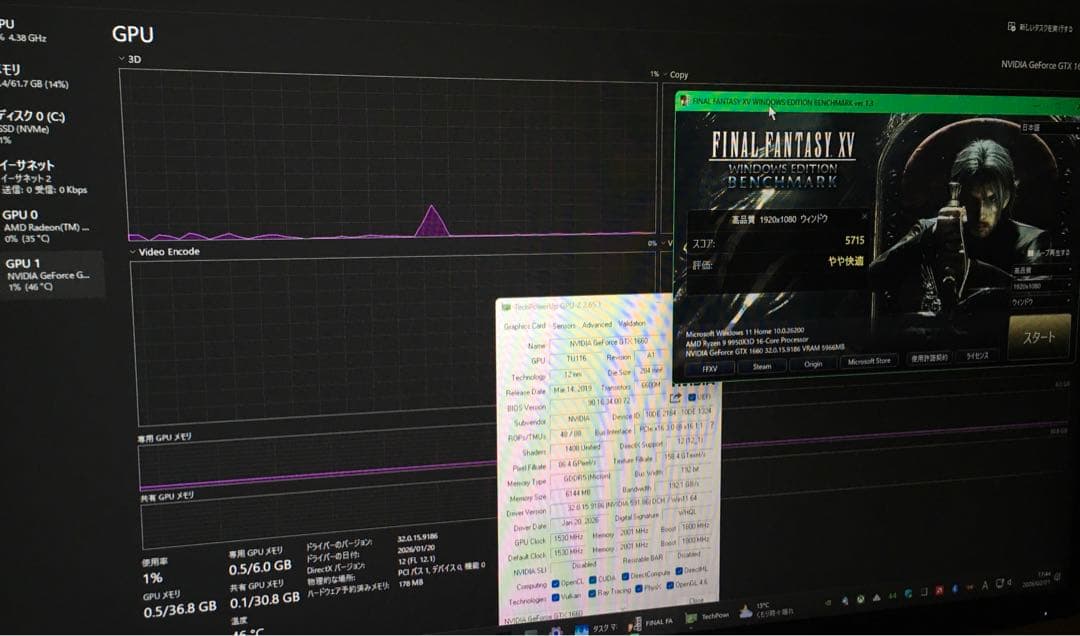Screen dimensions: 1080x636
Task: Click the Bluetooth tray icon
Action: click(955, 589)
